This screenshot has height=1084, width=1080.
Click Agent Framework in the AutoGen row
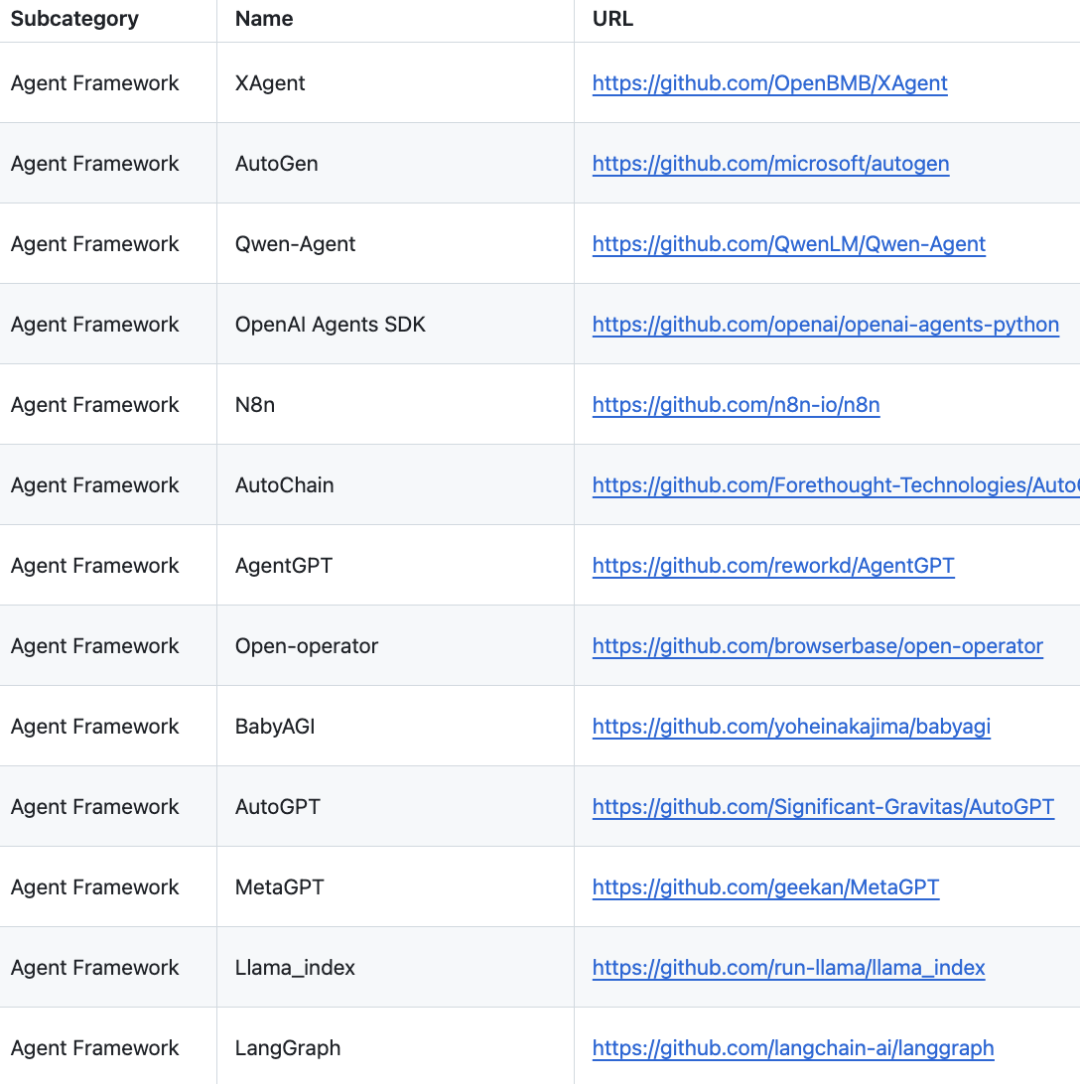(95, 163)
